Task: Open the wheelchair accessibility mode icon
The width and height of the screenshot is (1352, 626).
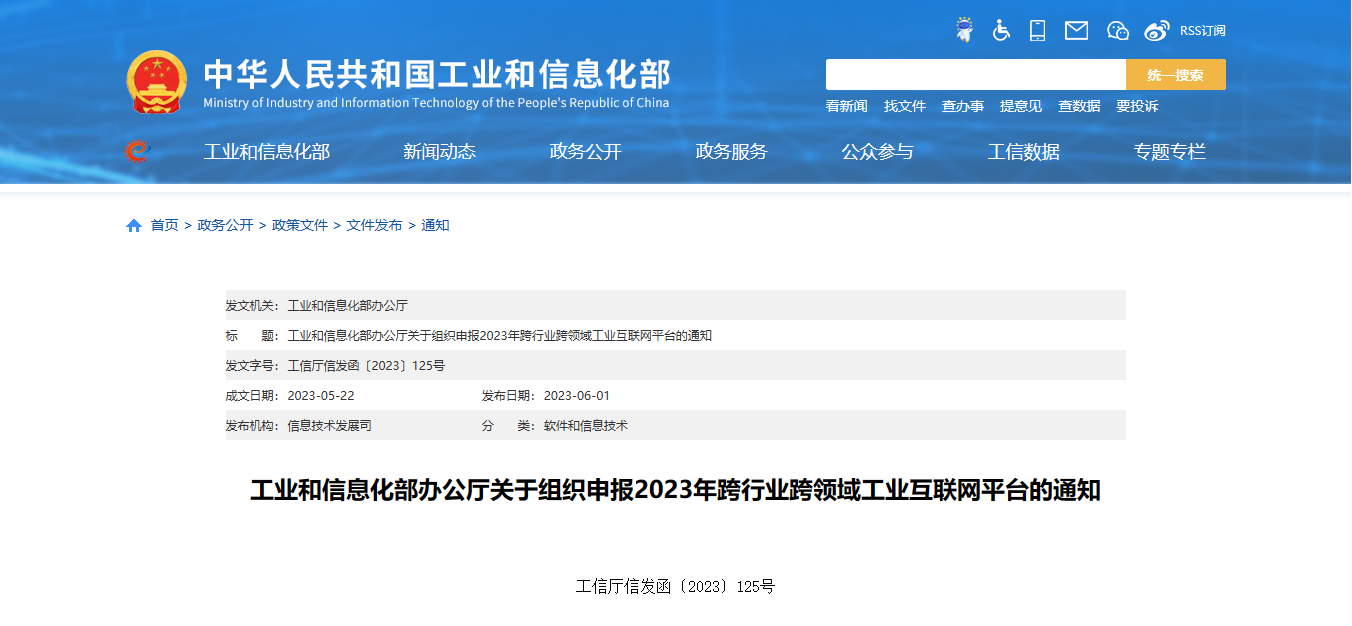Action: coord(1001,30)
